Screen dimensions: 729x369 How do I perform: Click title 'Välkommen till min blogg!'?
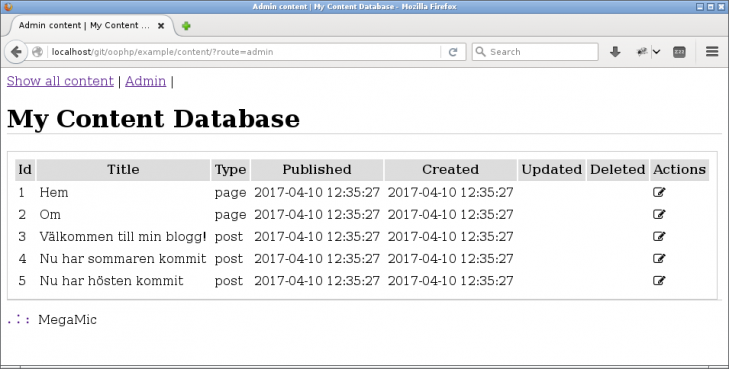(123, 237)
